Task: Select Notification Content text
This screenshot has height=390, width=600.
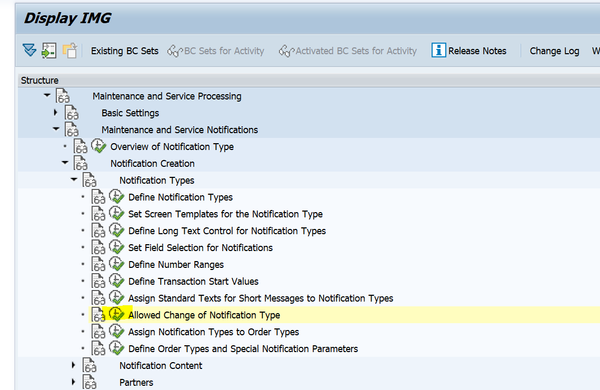Action: [x=161, y=366]
